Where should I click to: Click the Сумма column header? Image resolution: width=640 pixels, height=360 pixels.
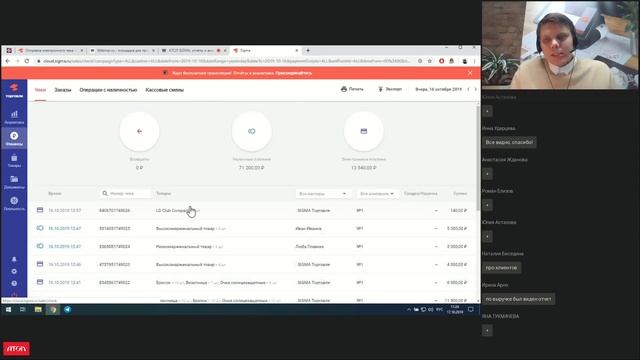(x=460, y=193)
